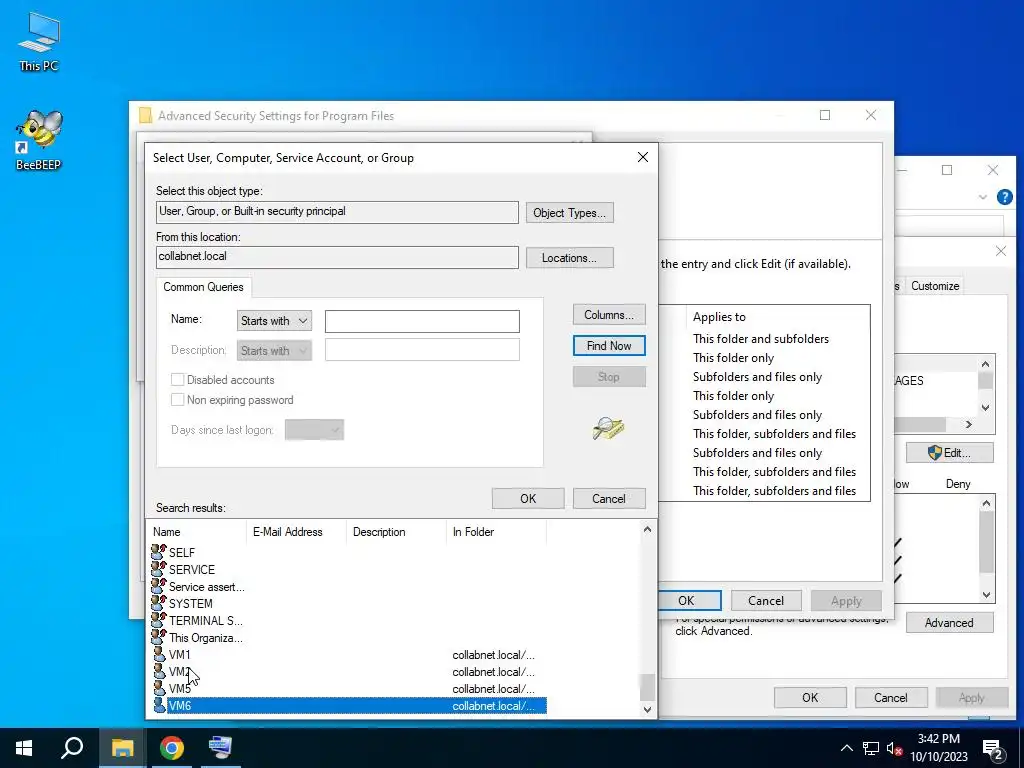Click the SERVICE principal icon

159,569
